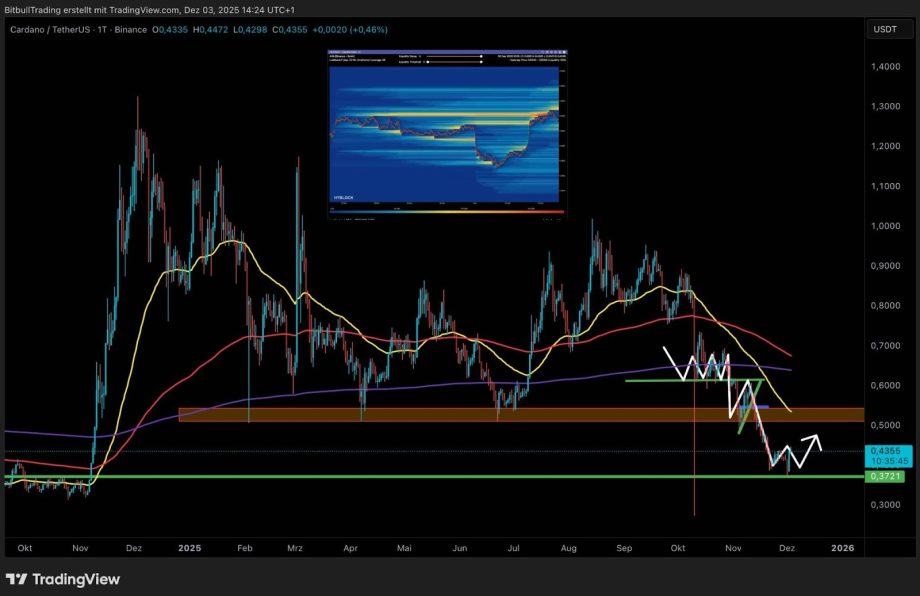Click the current price 0,4355 label
Image resolution: width=920 pixels, height=596 pixels.
(x=885, y=451)
